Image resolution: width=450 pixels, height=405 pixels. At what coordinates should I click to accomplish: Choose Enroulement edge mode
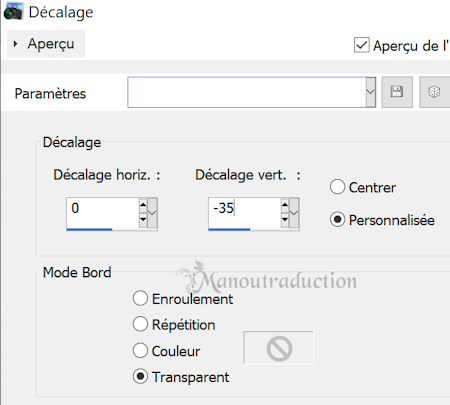(x=140, y=298)
